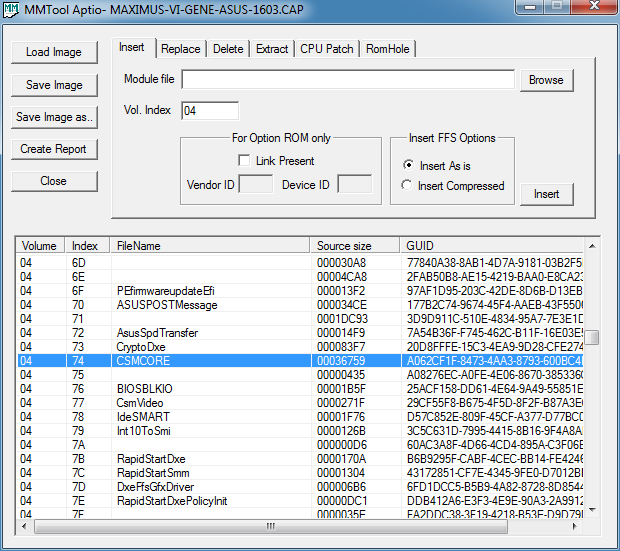Viewport: 620px width, 551px height.
Task: Select the AsusSpdTransfer module
Action: click(x=301, y=333)
